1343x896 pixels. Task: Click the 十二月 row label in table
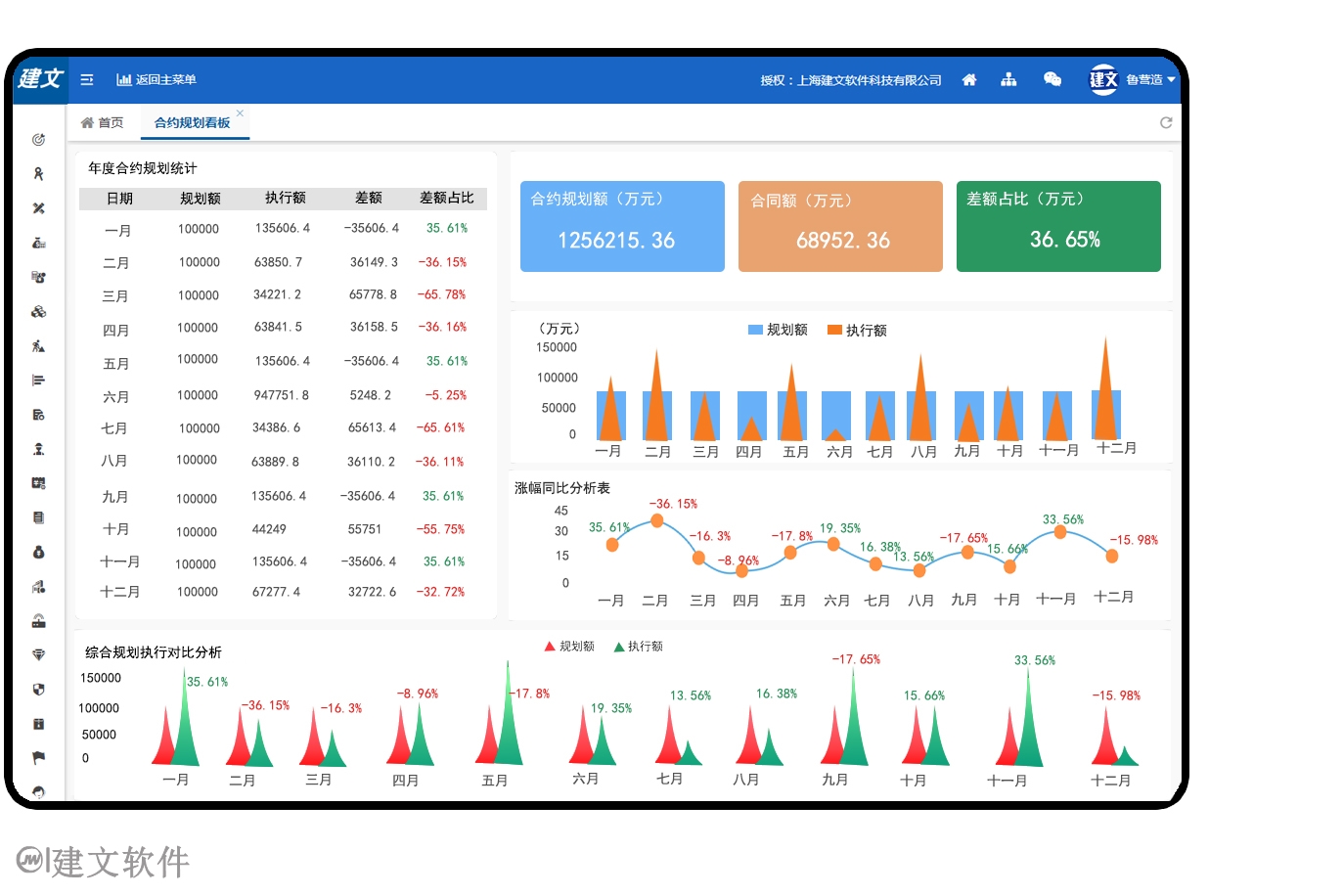[x=119, y=593]
